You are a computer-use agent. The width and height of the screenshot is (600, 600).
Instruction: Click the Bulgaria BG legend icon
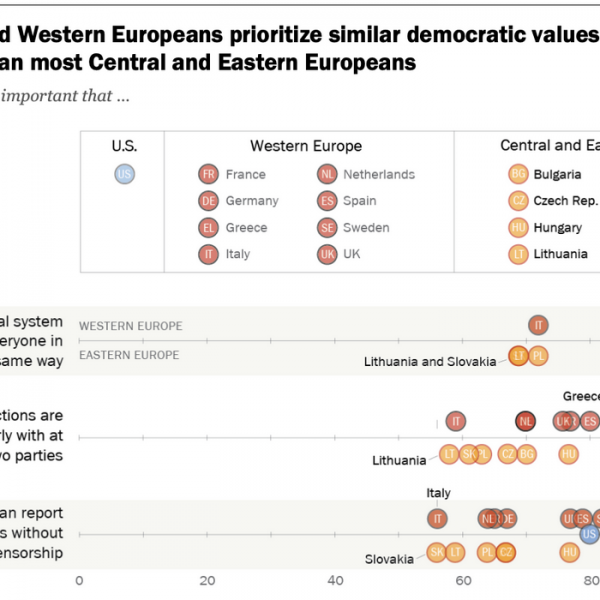click(x=518, y=174)
